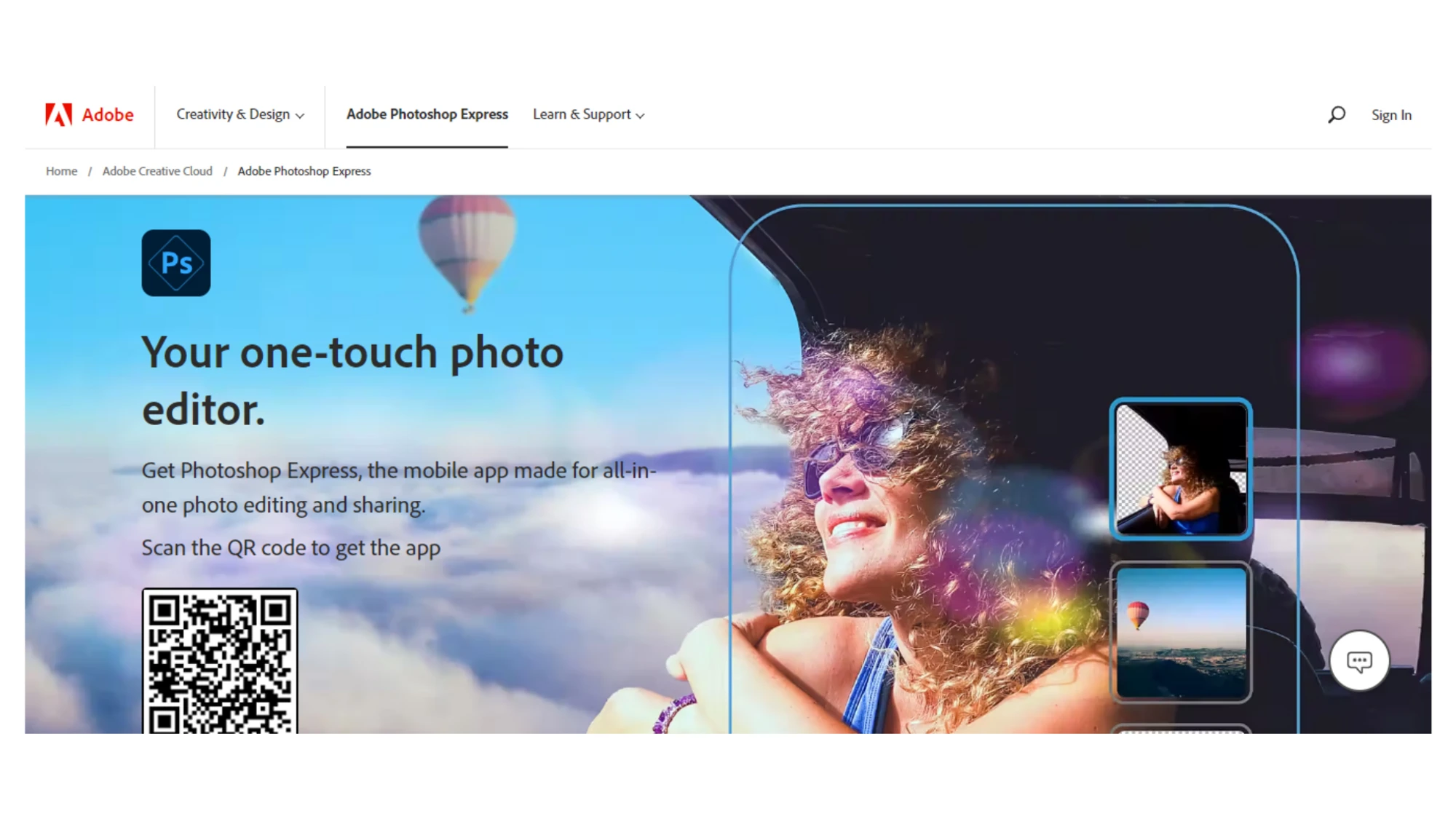
Task: Select the hot air balloon in the hero image
Action: 469,248
